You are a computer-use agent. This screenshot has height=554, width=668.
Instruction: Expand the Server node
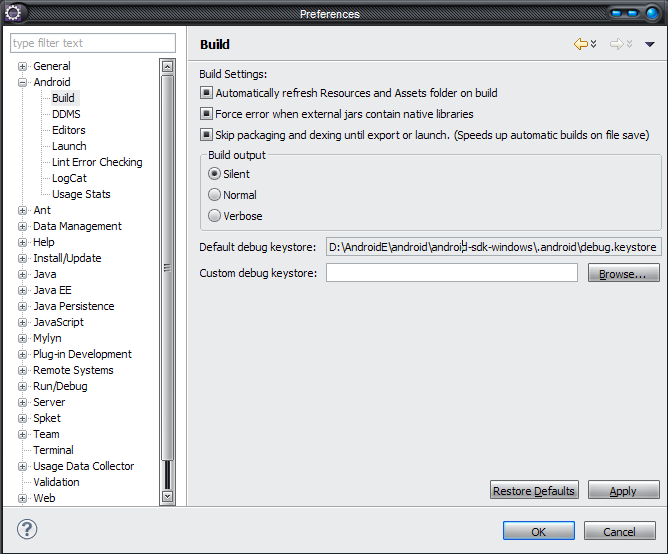click(x=22, y=402)
